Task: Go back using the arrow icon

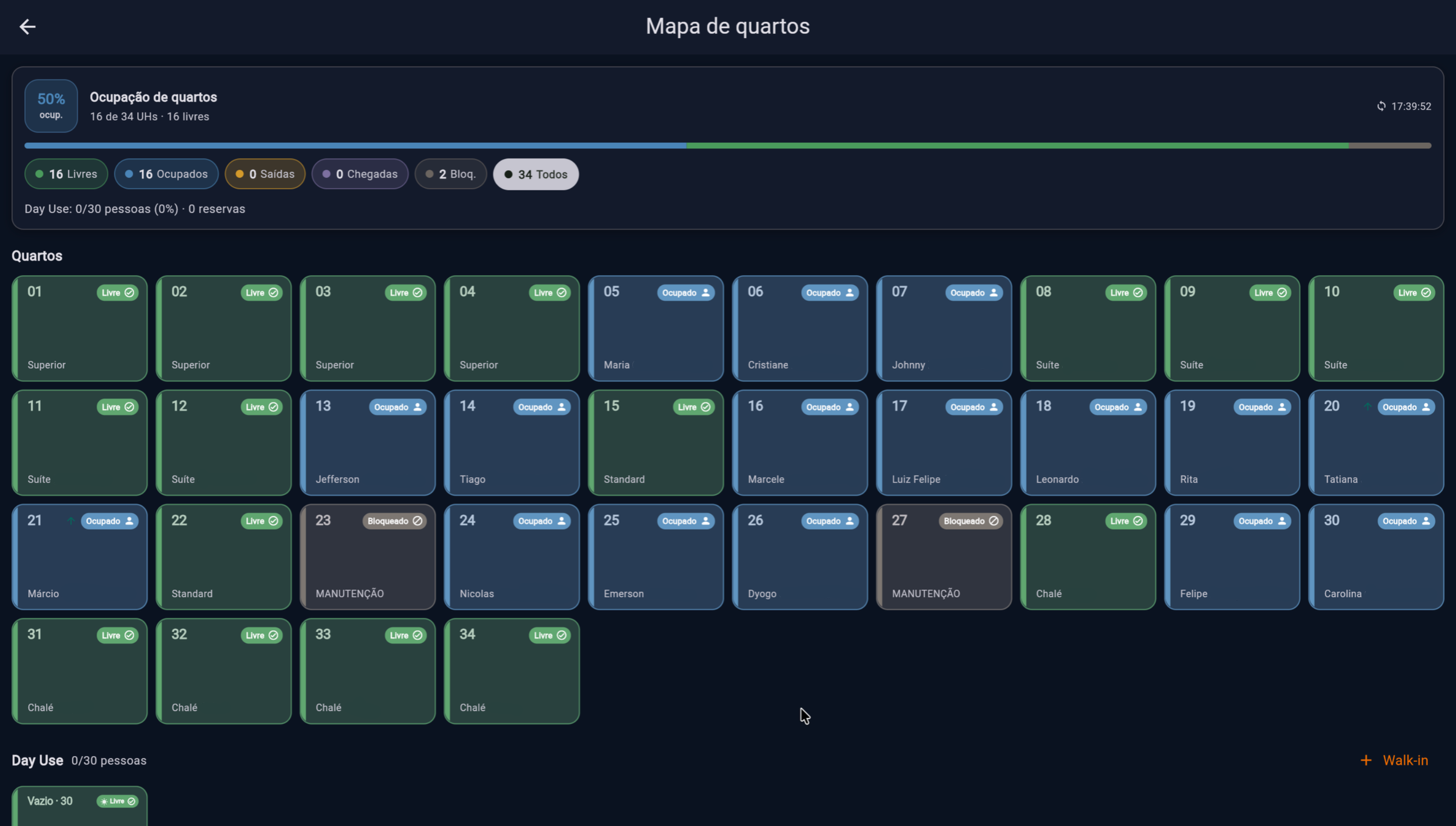Action: pos(27,27)
